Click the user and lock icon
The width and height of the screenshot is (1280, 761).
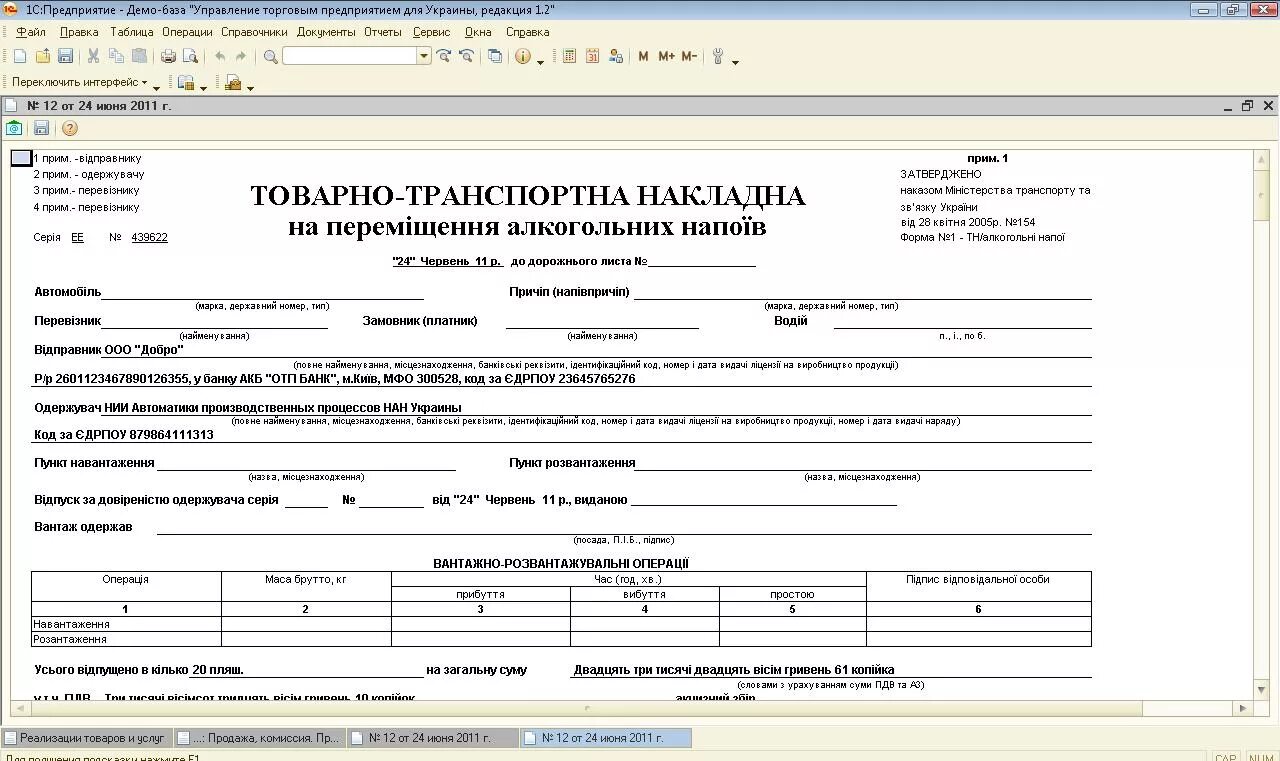coord(616,57)
